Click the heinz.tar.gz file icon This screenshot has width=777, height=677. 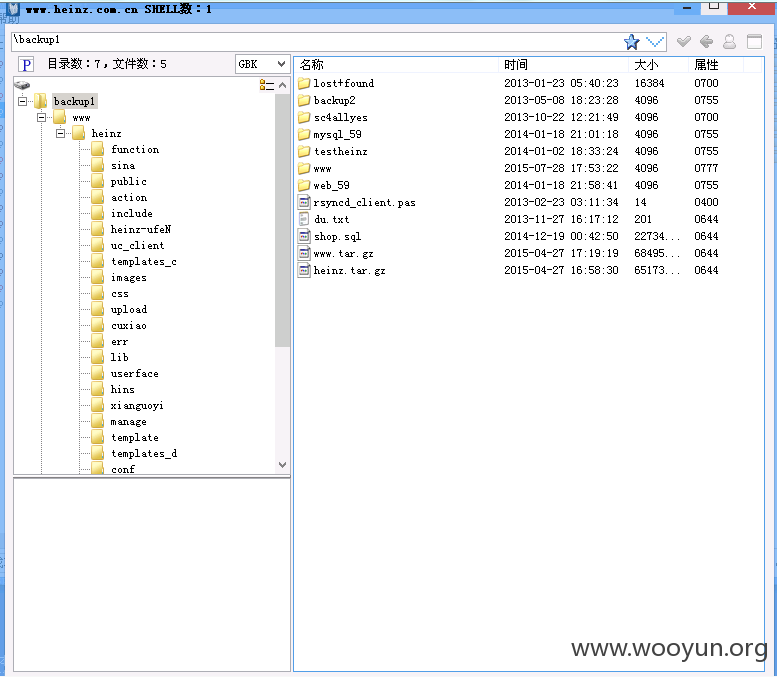pos(304,270)
